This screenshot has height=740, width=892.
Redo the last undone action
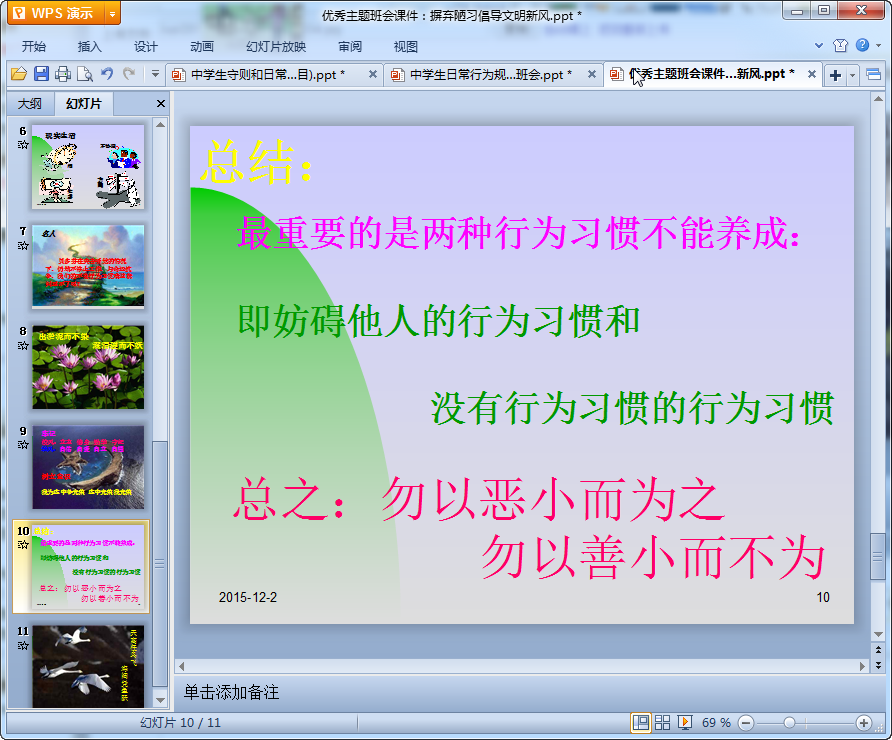[129, 74]
